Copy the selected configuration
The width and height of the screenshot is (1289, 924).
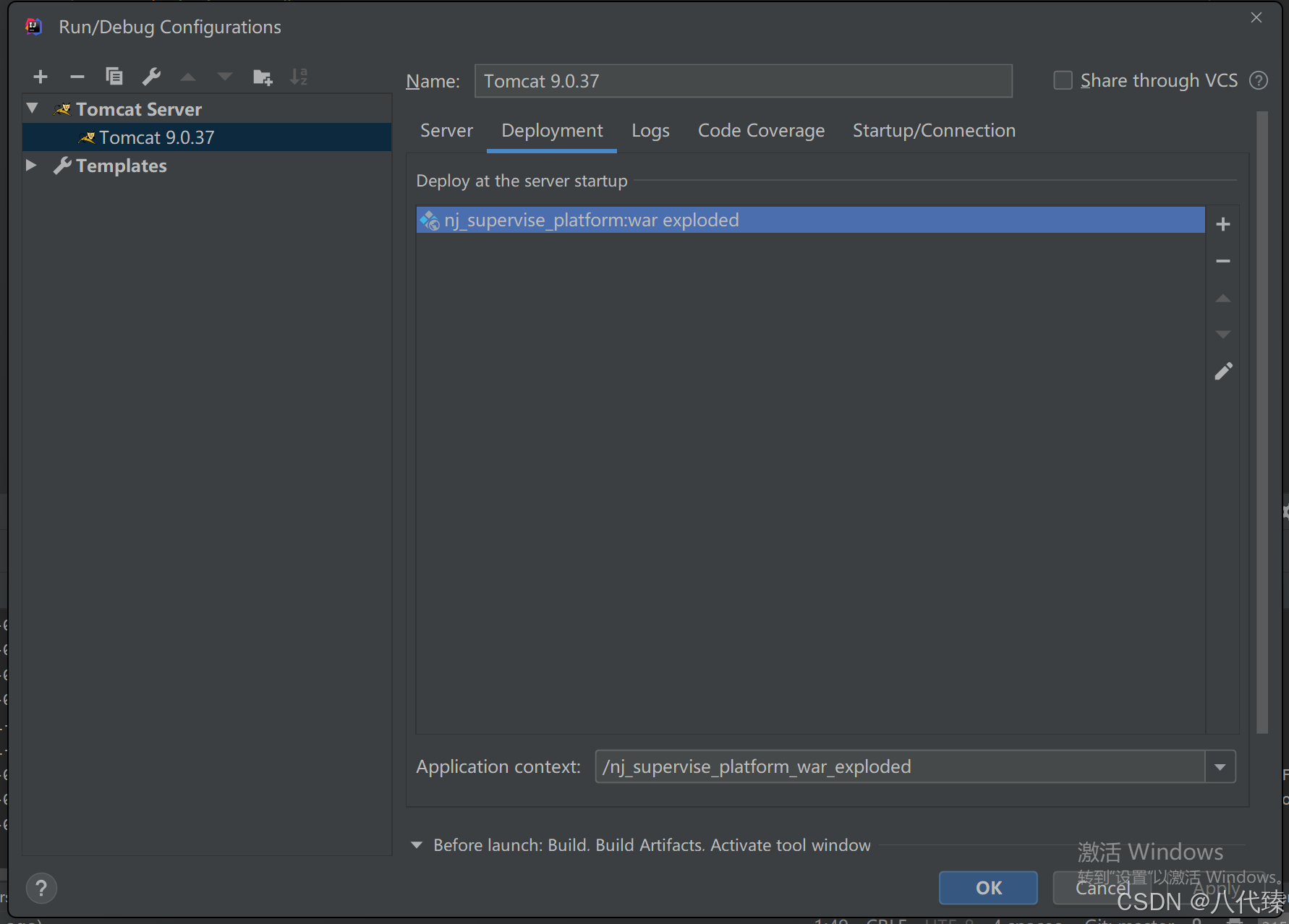[114, 77]
